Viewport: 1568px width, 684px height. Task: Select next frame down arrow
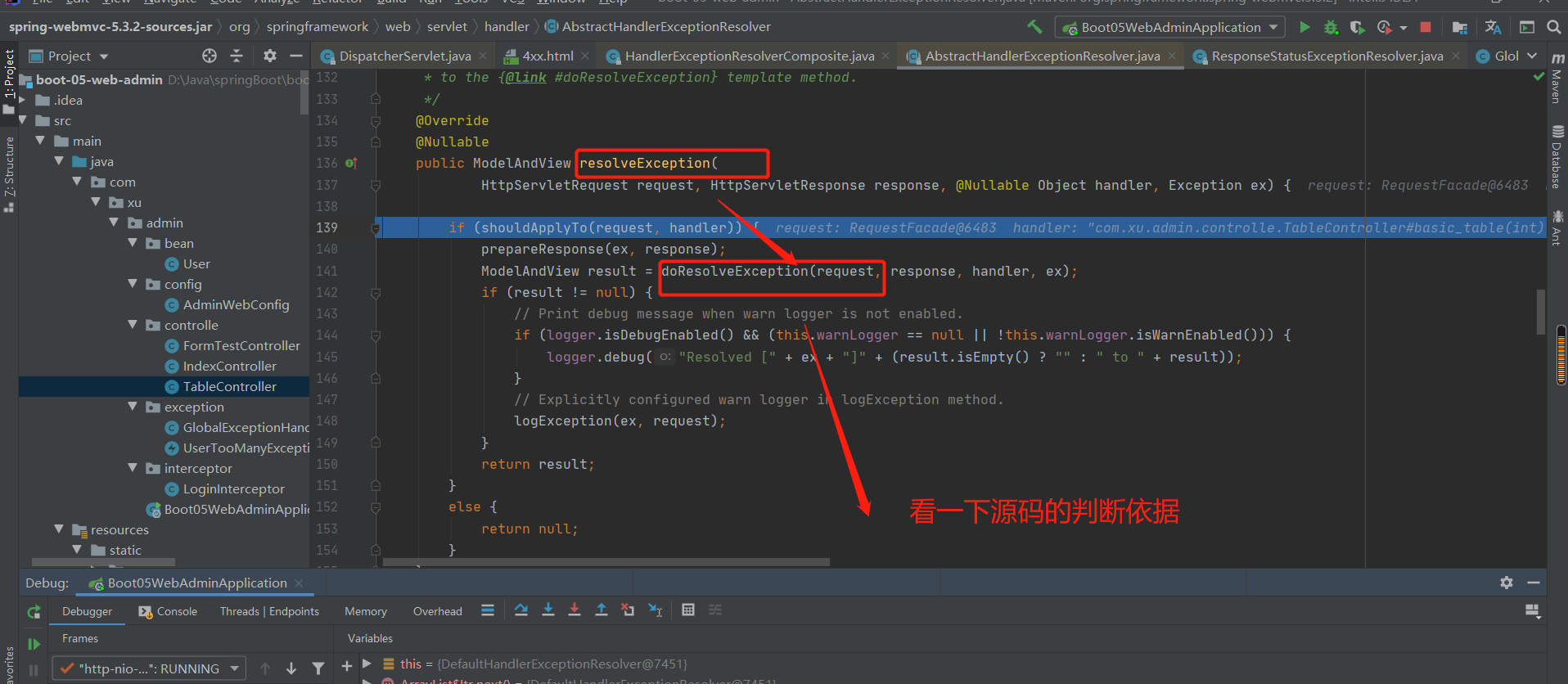(x=291, y=668)
